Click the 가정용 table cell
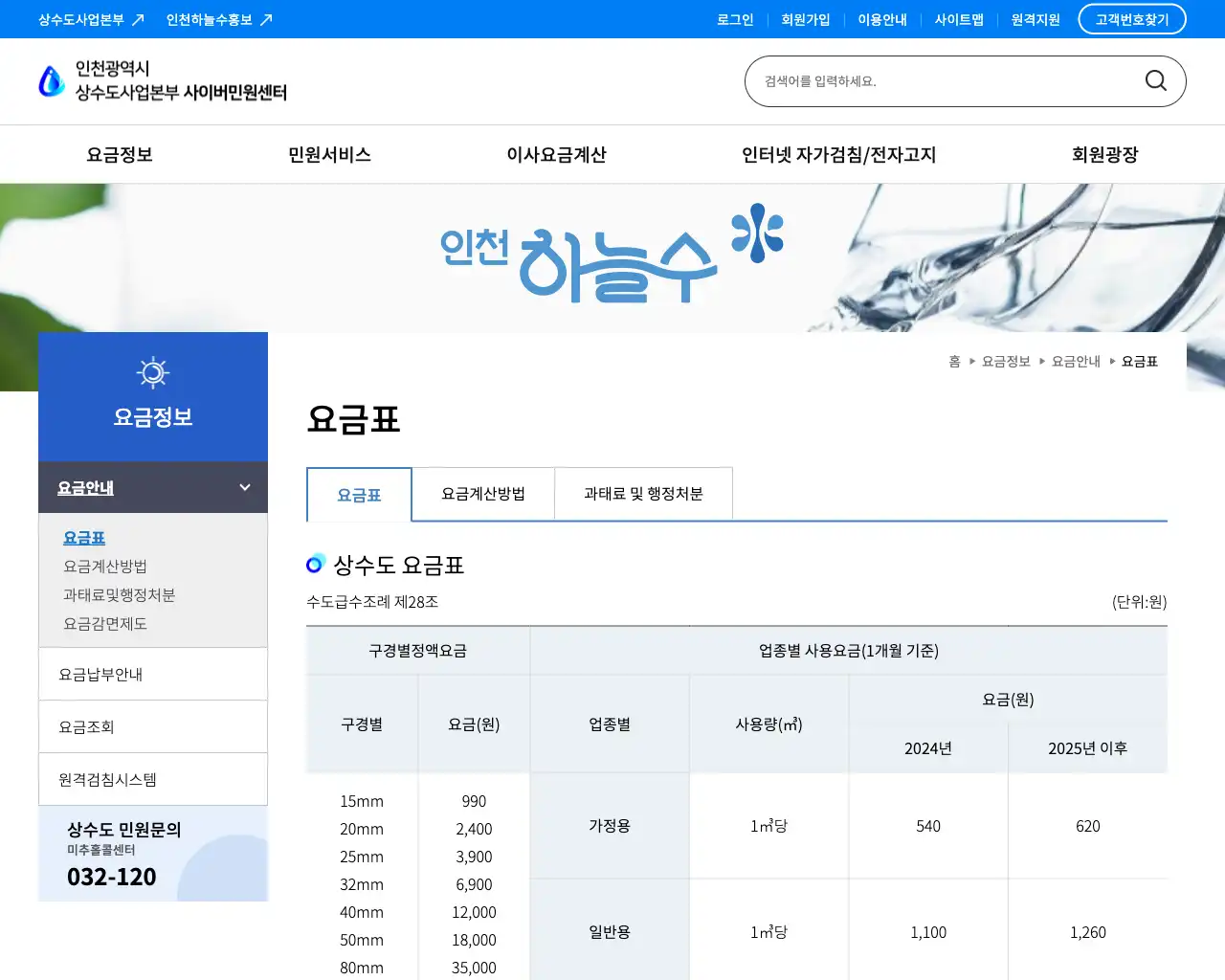The image size is (1225, 980). [610, 826]
